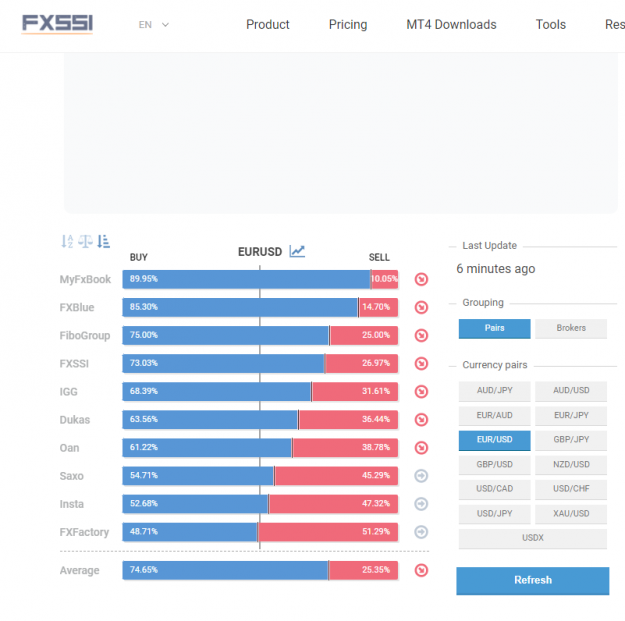Click the Refresh button
625x621 pixels.
coord(533,580)
